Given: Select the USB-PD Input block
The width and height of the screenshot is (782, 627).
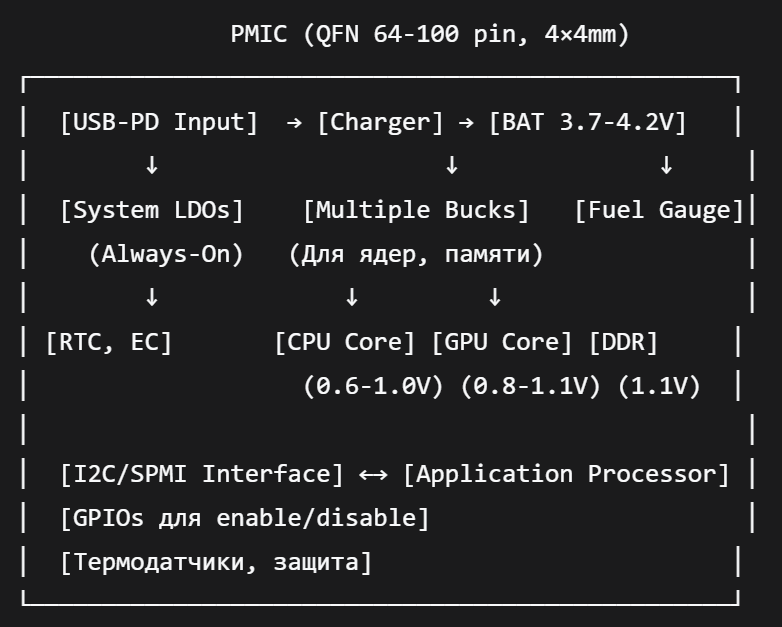Looking at the screenshot, I should point(159,122).
